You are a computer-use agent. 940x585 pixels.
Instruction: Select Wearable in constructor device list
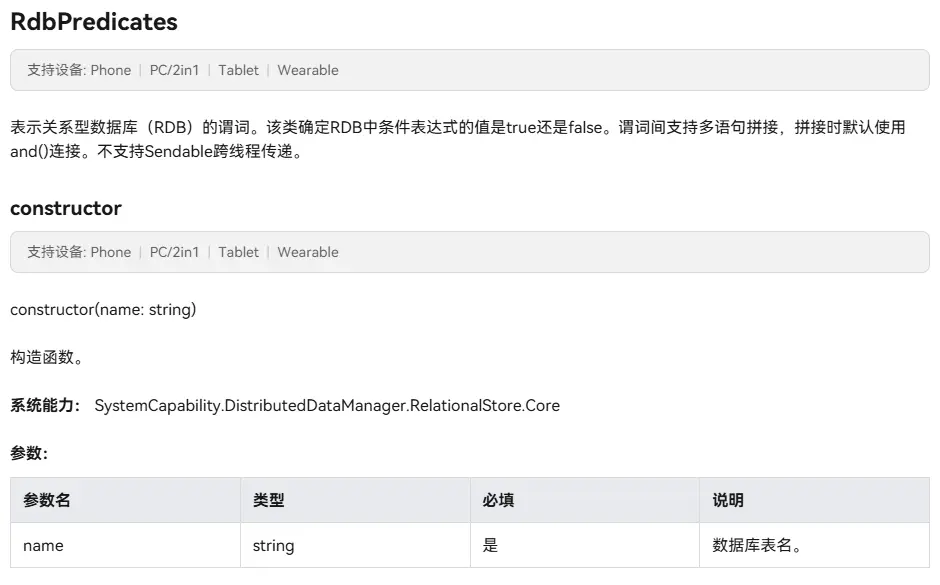(308, 252)
